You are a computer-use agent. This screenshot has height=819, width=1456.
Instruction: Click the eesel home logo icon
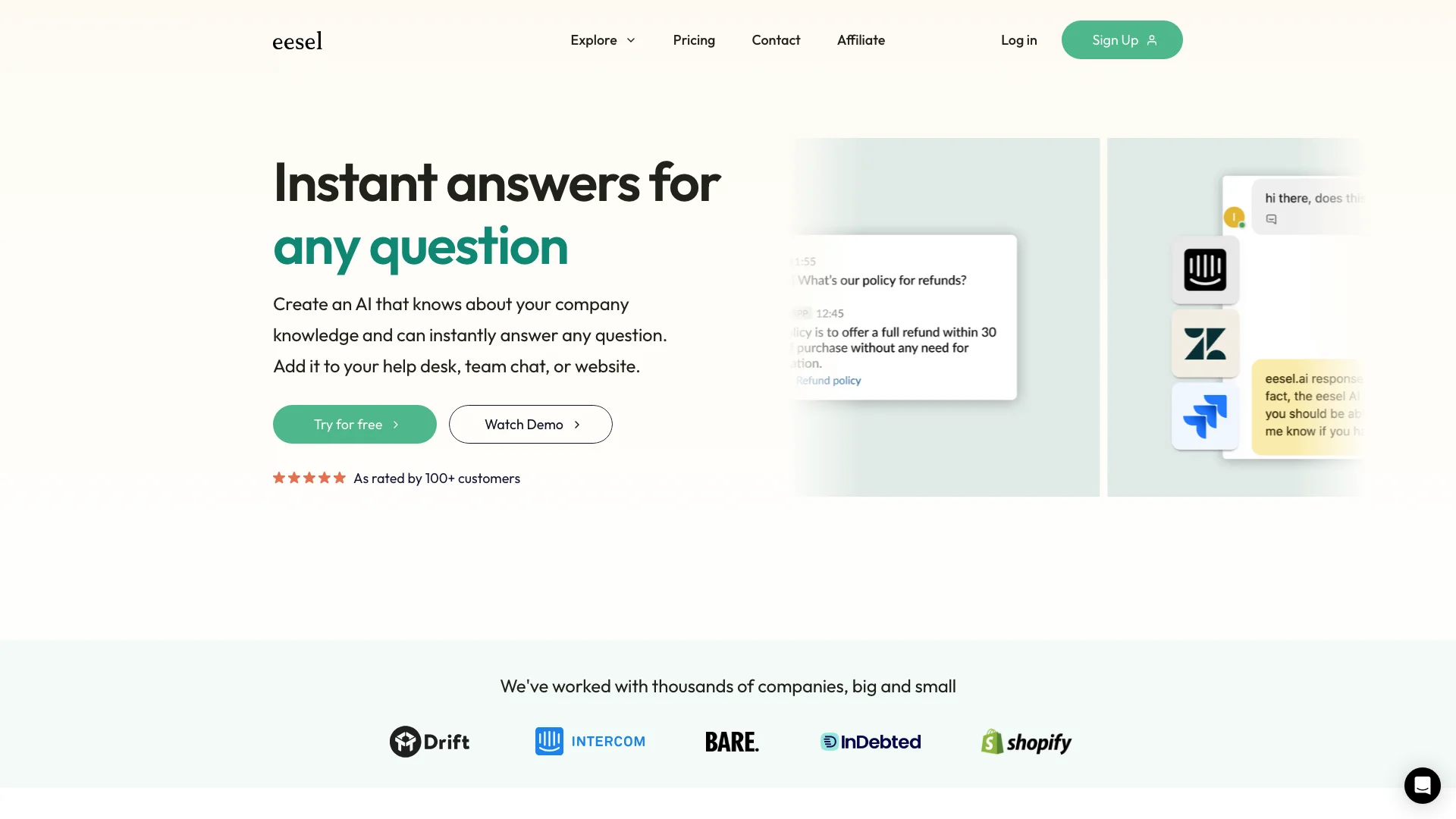[x=297, y=40]
